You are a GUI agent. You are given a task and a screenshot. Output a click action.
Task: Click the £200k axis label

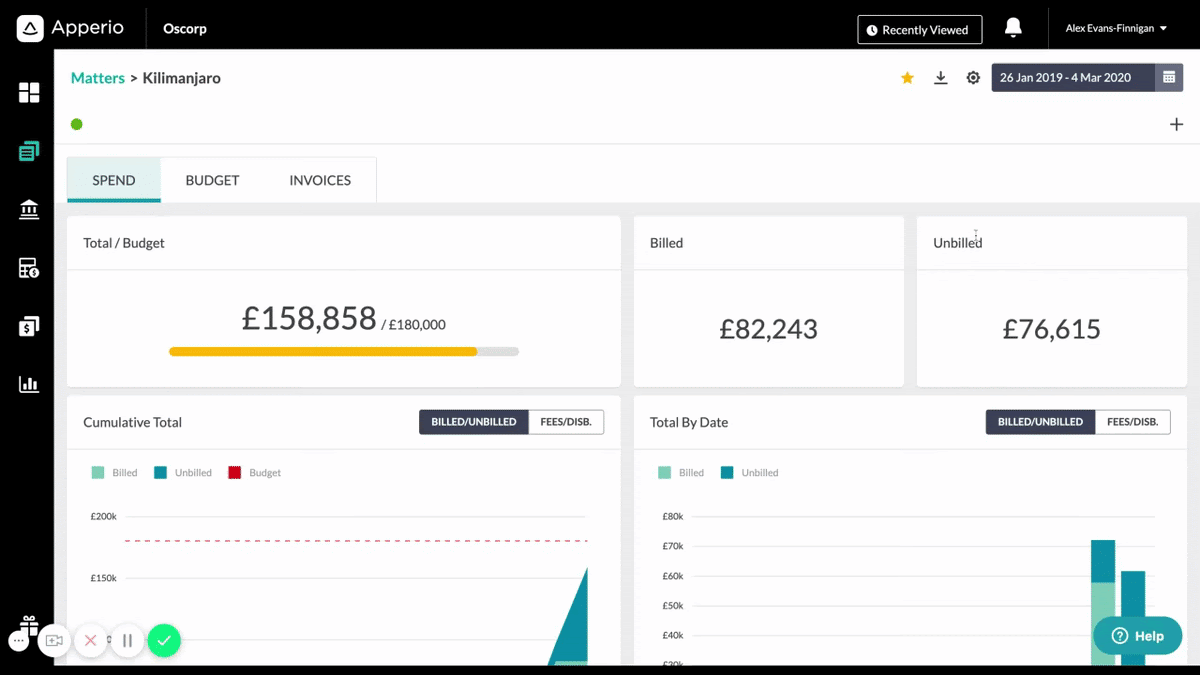104,517
